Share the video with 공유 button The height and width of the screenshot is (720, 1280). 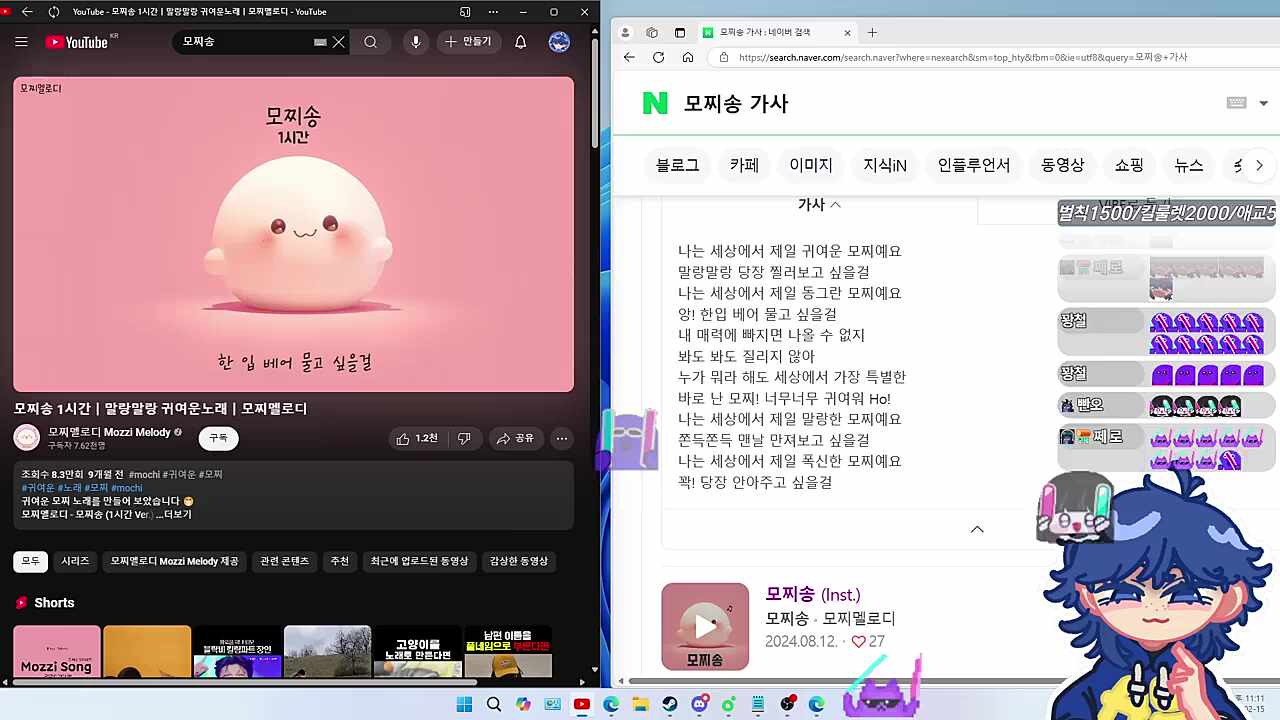click(515, 438)
